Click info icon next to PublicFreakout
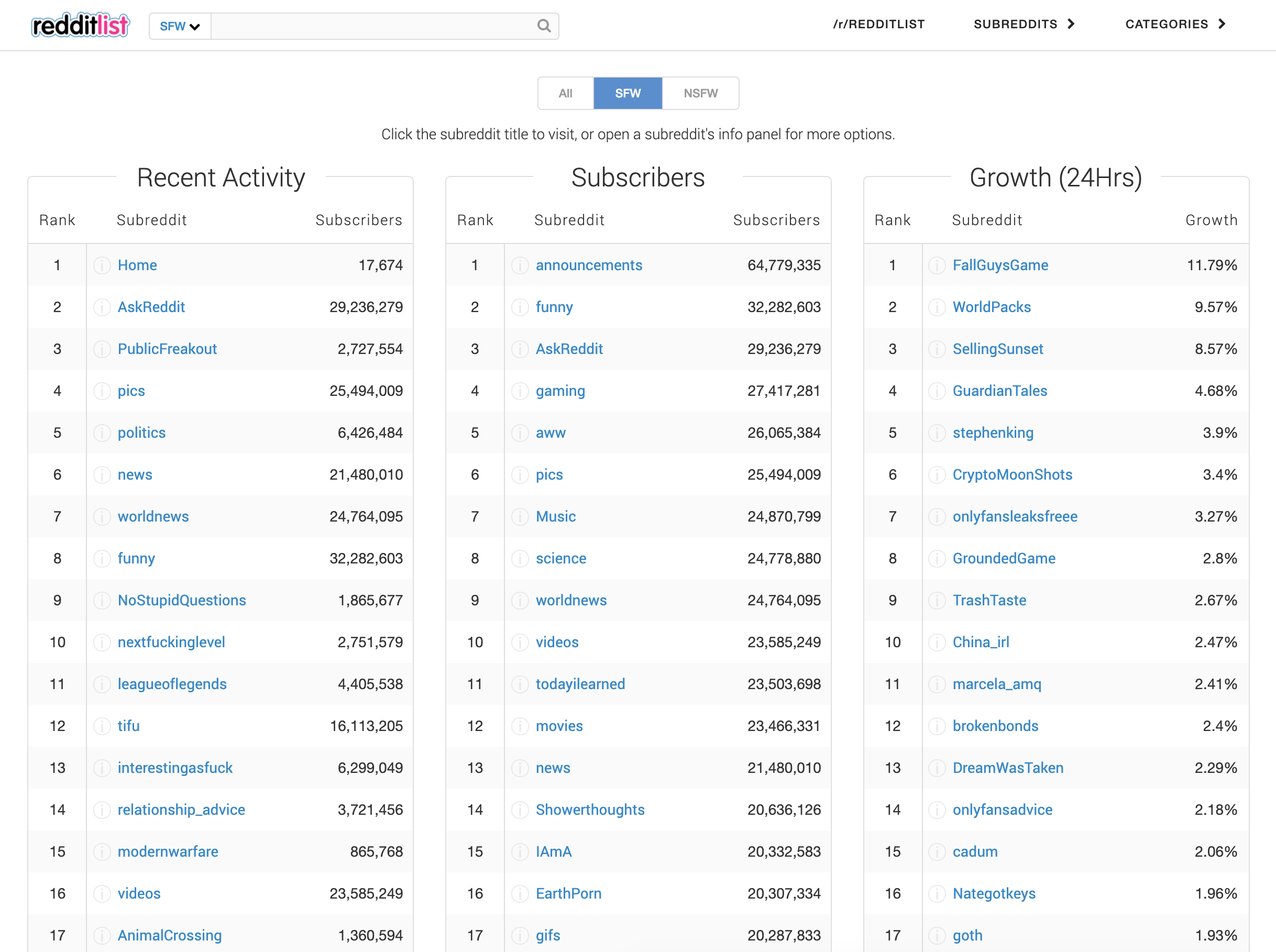The height and width of the screenshot is (952, 1276). pos(102,349)
